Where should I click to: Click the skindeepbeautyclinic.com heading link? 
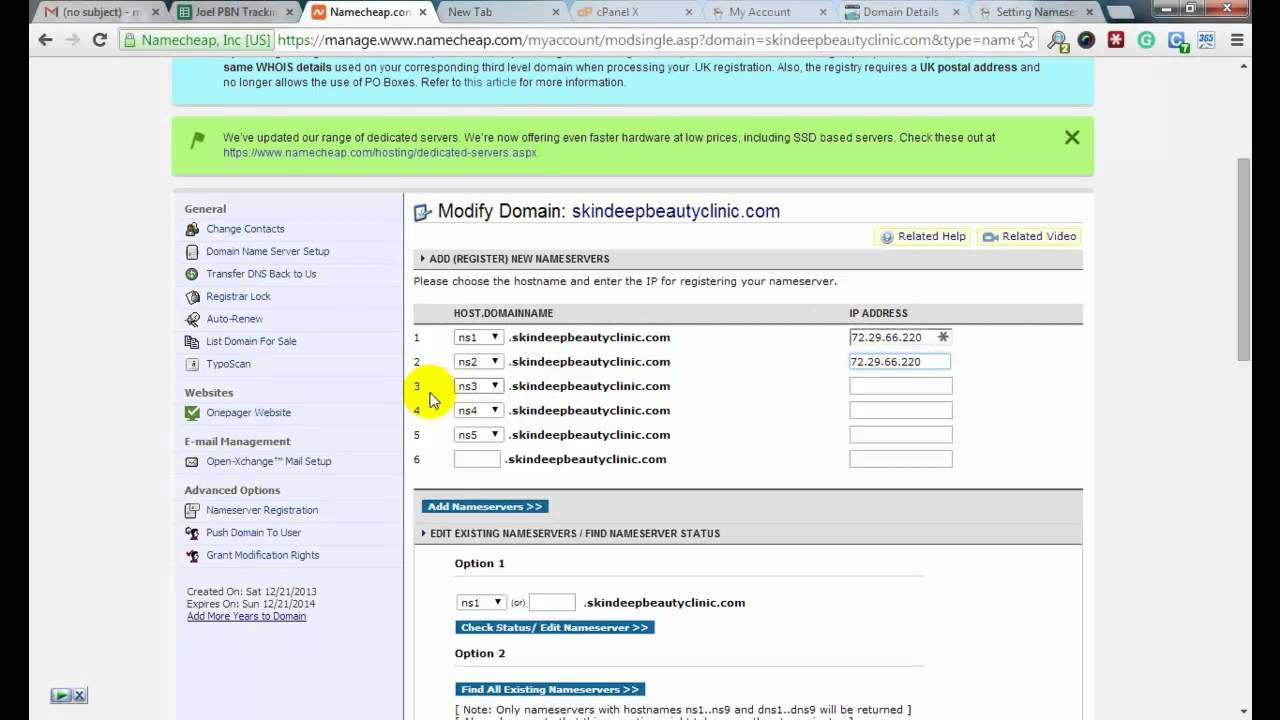(x=676, y=211)
